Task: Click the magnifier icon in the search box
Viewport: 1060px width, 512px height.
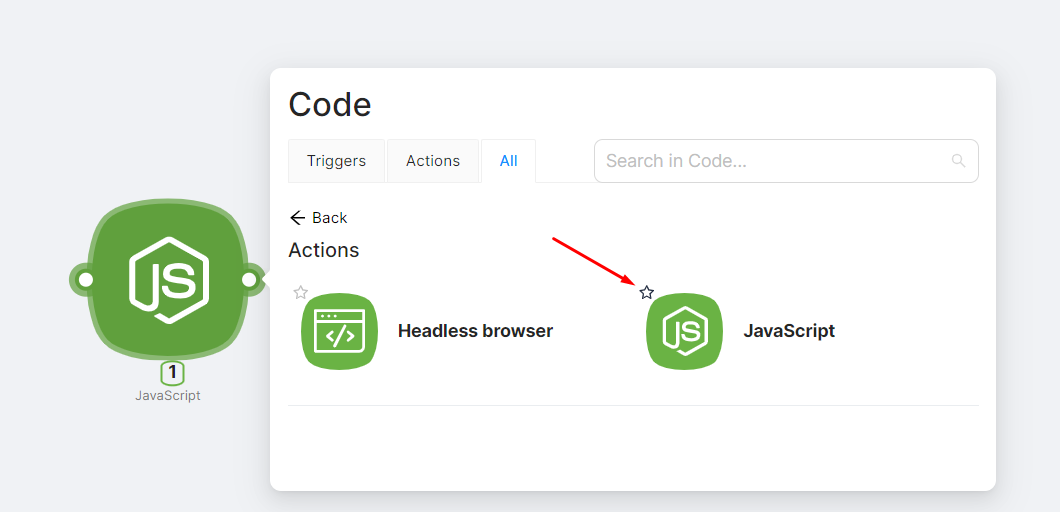Action: (958, 161)
